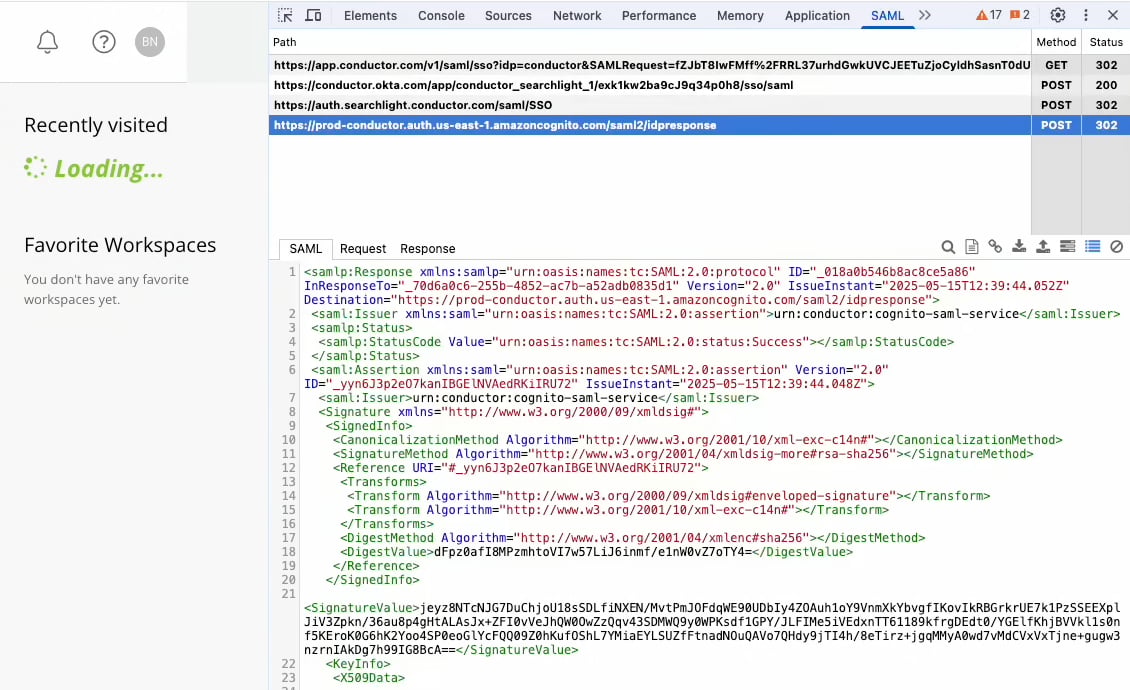Switch to the Console tab
This screenshot has height=690, width=1130.
coord(441,15)
